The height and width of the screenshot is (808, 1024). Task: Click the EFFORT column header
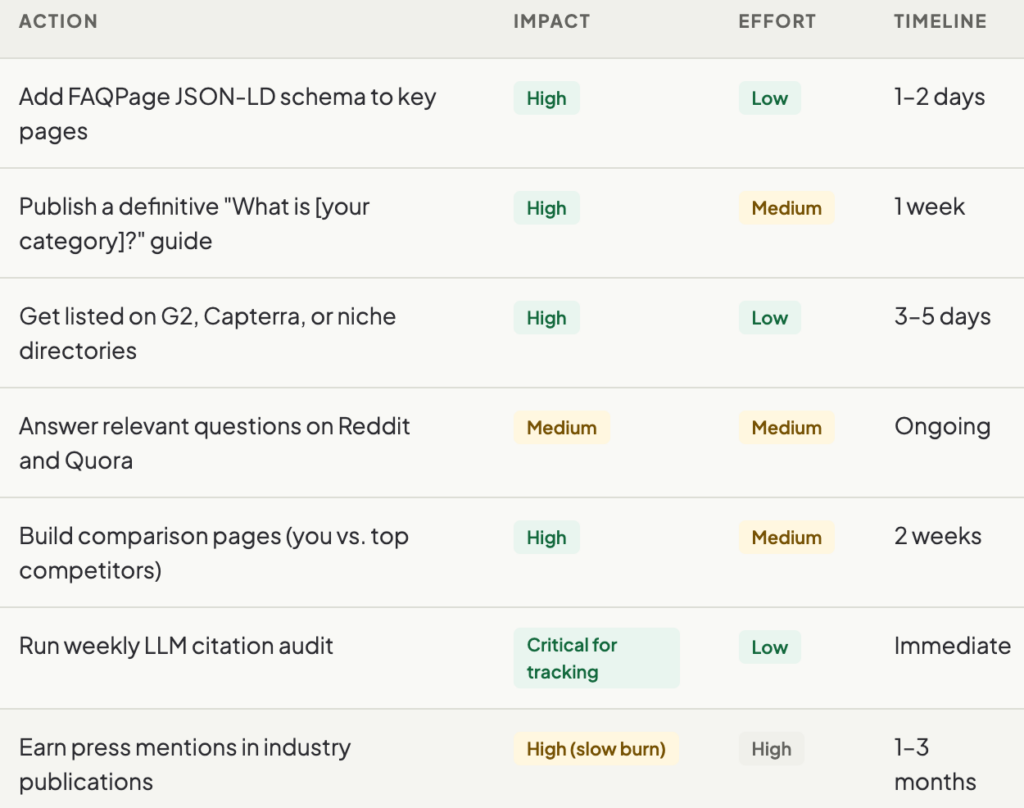[x=777, y=21]
